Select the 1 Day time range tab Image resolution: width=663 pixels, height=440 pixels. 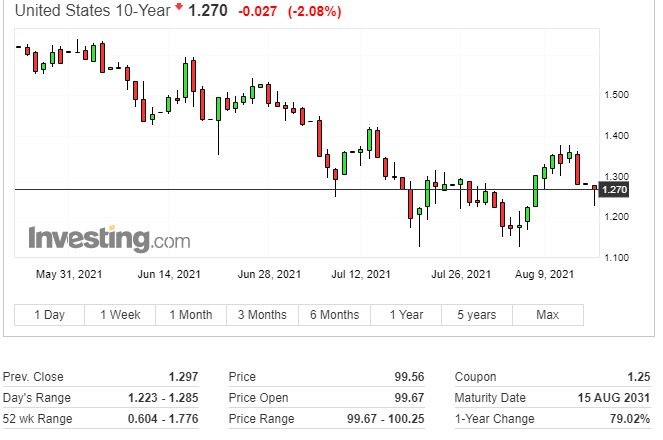click(x=49, y=315)
